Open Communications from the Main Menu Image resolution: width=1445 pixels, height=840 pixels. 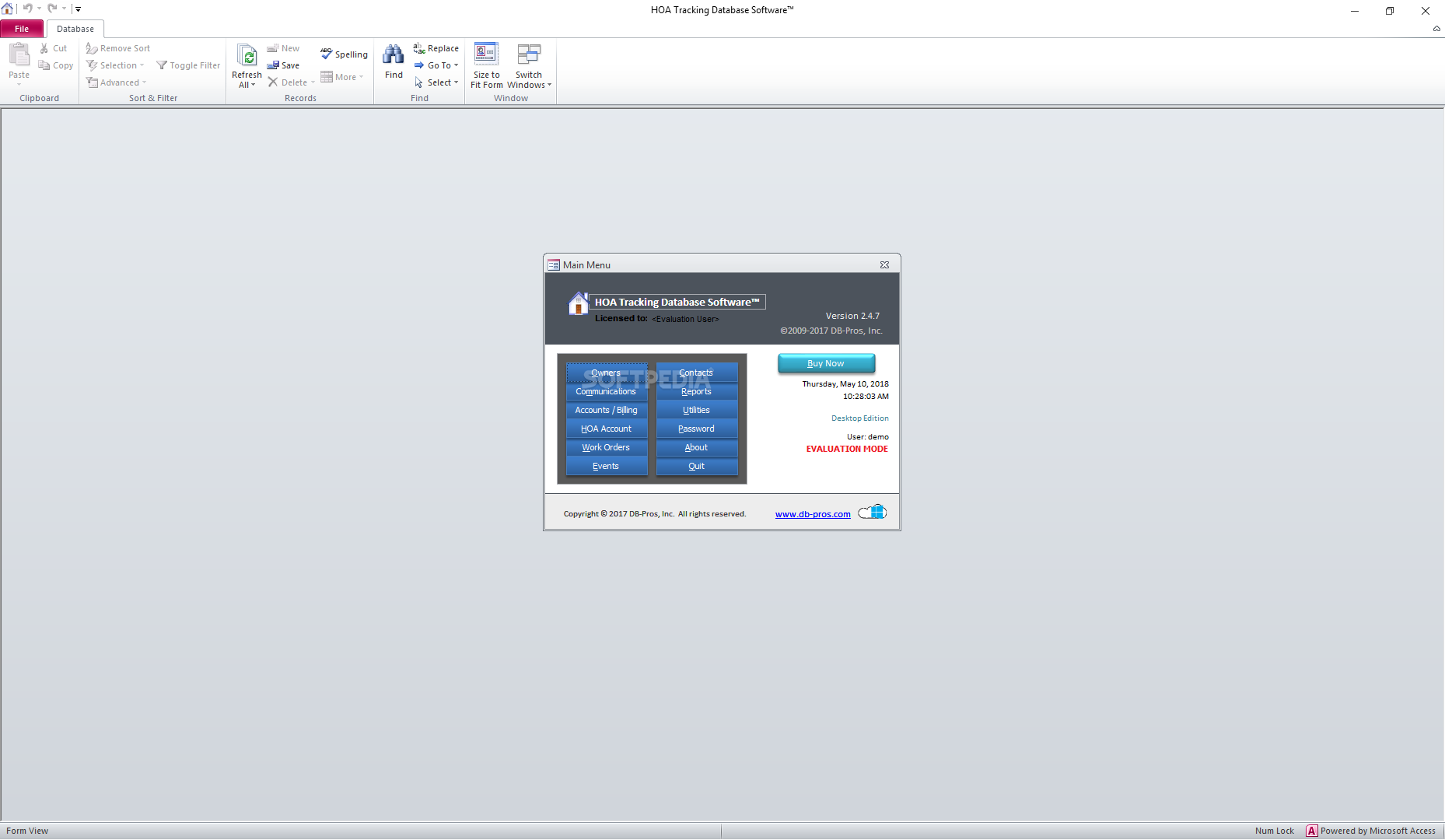pos(607,391)
